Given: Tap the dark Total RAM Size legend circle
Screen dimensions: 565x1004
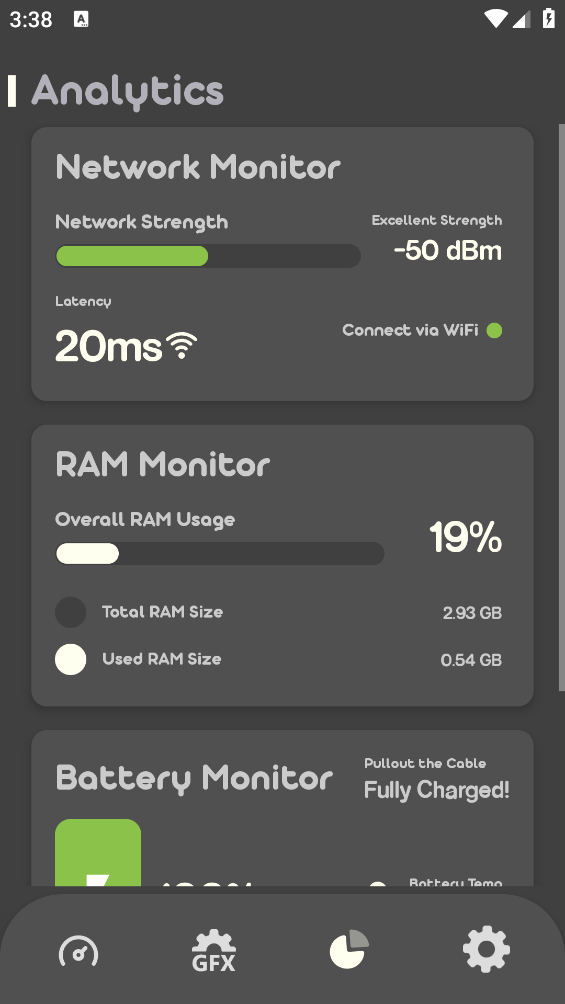Looking at the screenshot, I should point(70,612).
